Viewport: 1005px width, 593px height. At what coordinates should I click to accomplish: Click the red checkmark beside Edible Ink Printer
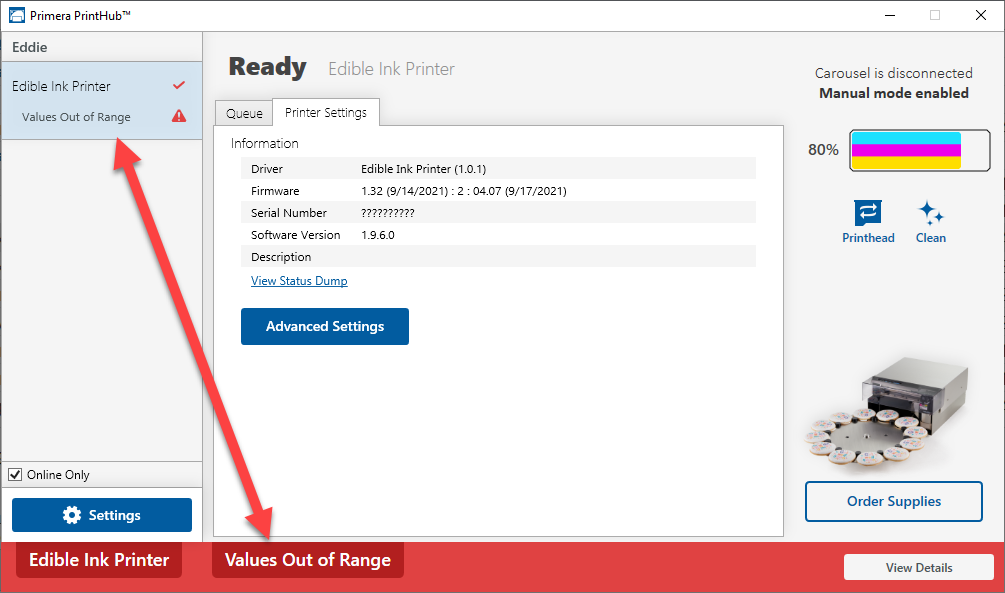pyautogui.click(x=179, y=85)
